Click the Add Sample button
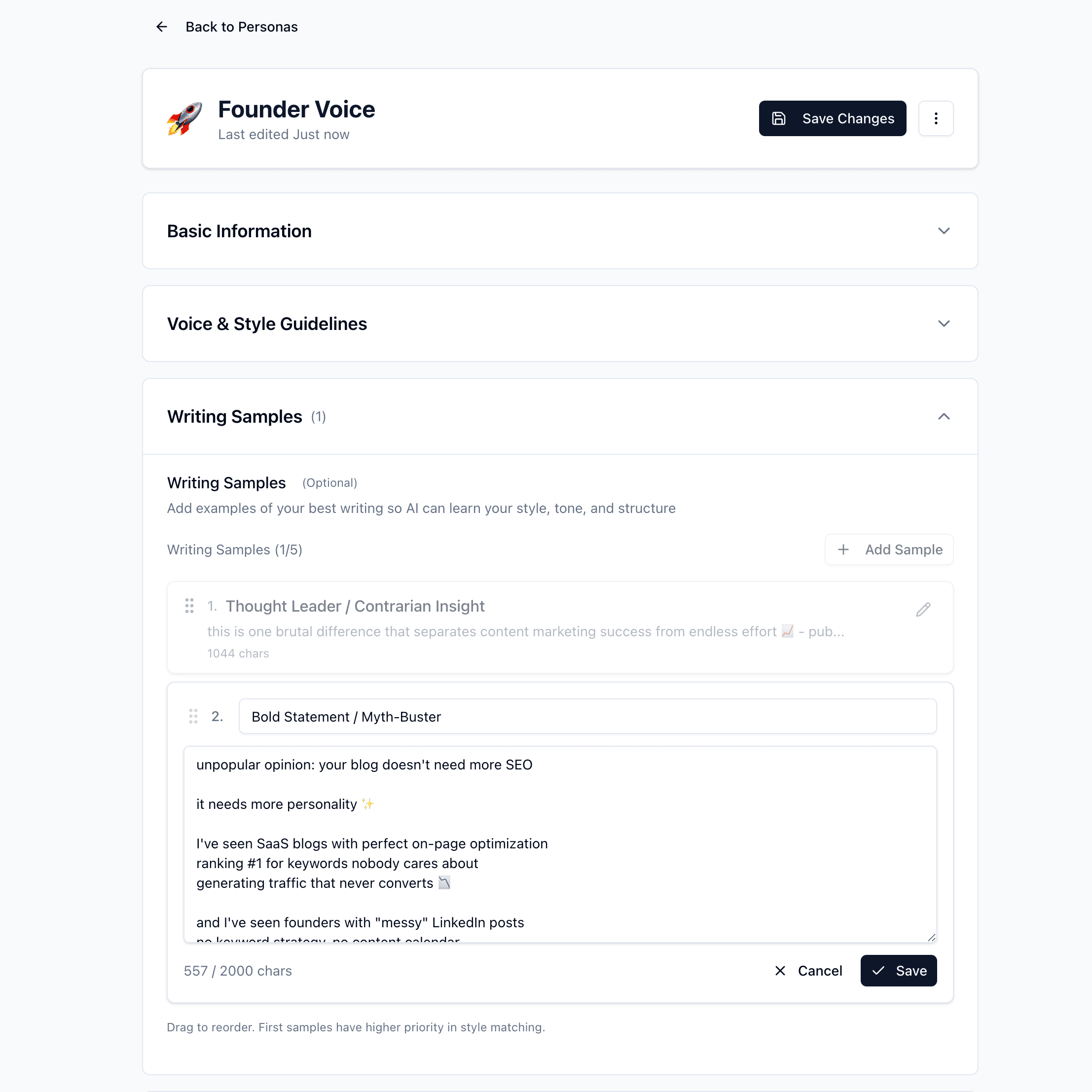This screenshot has width=1092, height=1092. point(888,549)
